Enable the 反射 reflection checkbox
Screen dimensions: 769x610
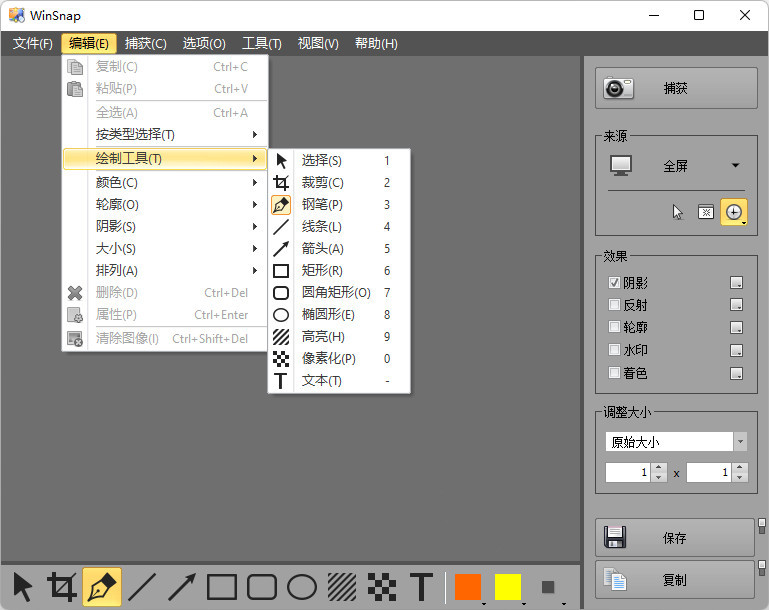pos(614,305)
